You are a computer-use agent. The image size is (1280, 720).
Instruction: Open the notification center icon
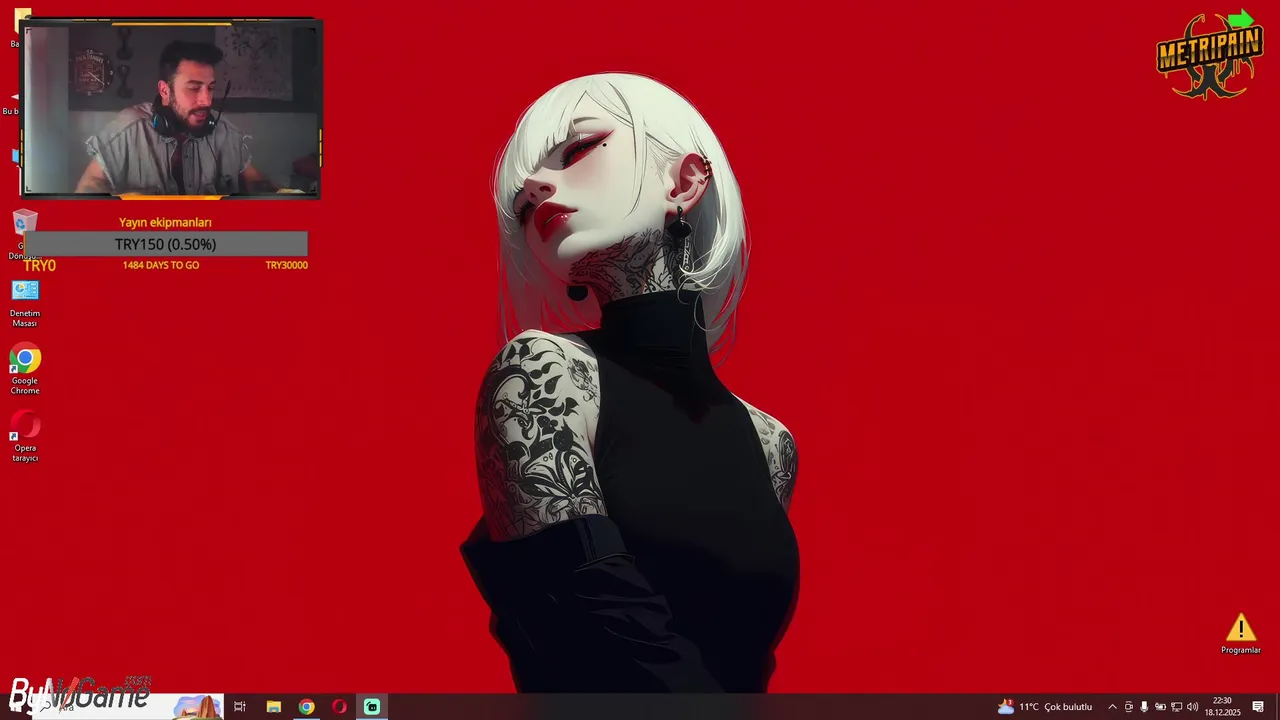(1258, 707)
